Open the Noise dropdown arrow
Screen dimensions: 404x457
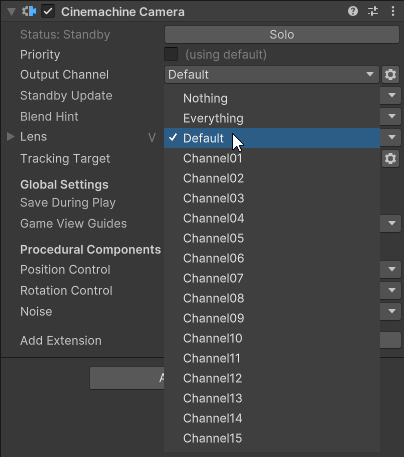click(391, 311)
